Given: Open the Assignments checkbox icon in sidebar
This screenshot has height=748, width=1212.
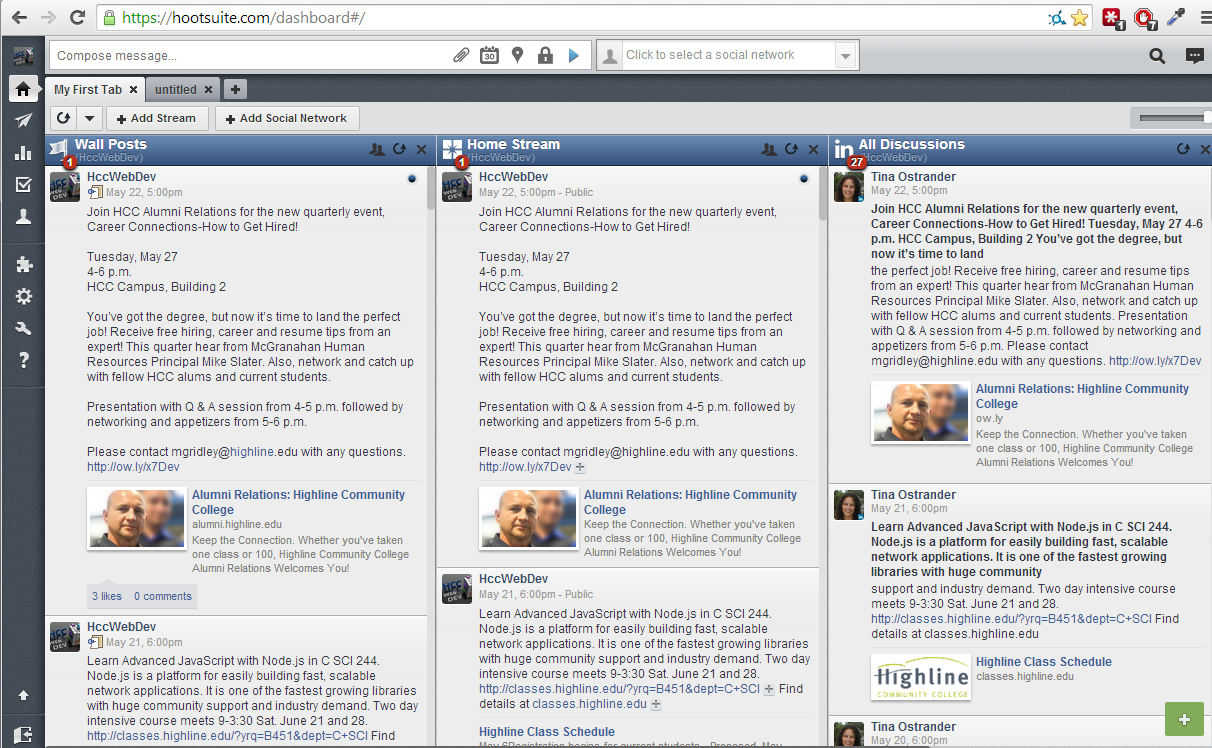Looking at the screenshot, I should click(x=23, y=184).
